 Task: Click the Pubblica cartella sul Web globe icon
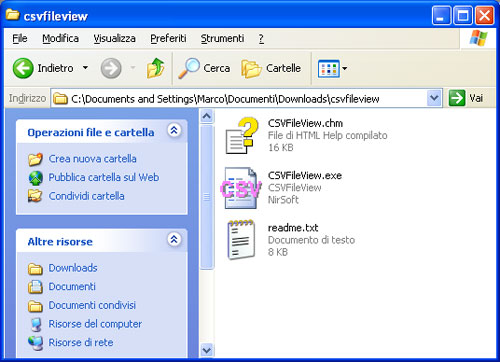36,178
